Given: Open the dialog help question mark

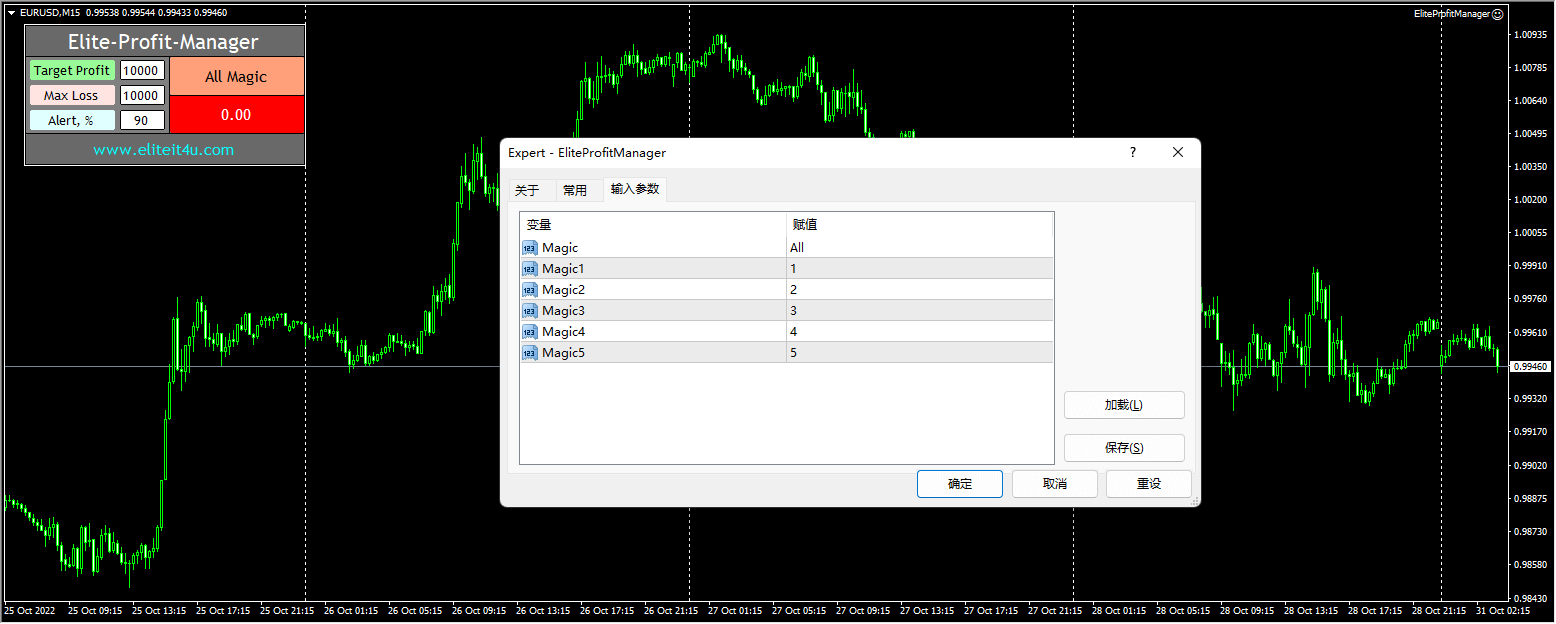Looking at the screenshot, I should click(1132, 152).
